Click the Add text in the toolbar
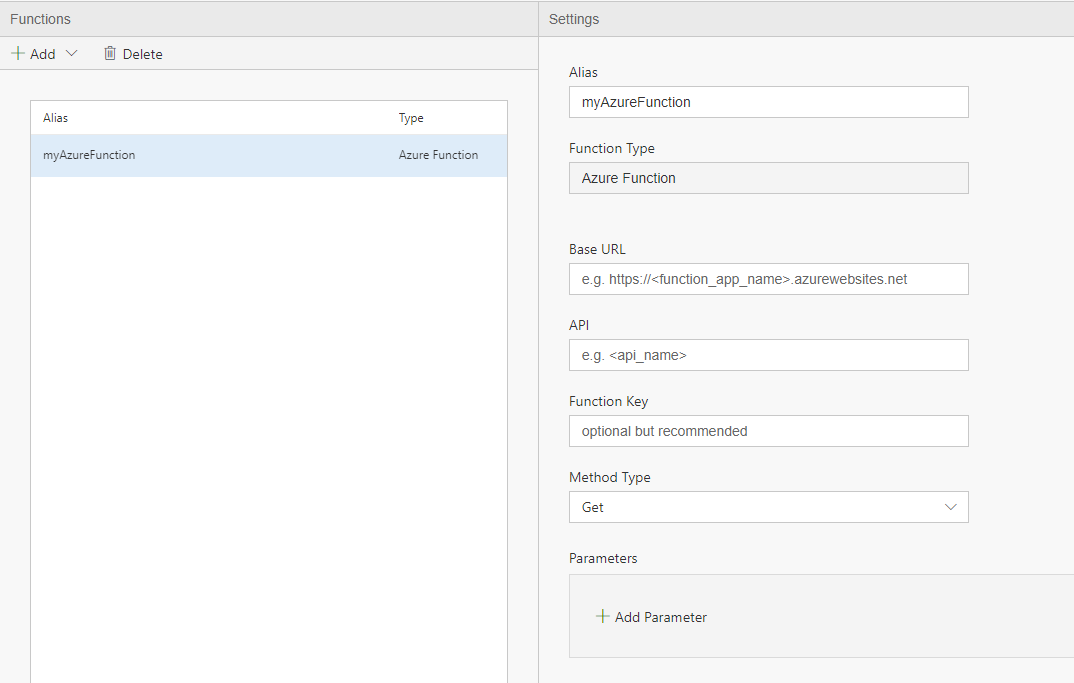Viewport: 1074px width, 683px height. point(43,54)
